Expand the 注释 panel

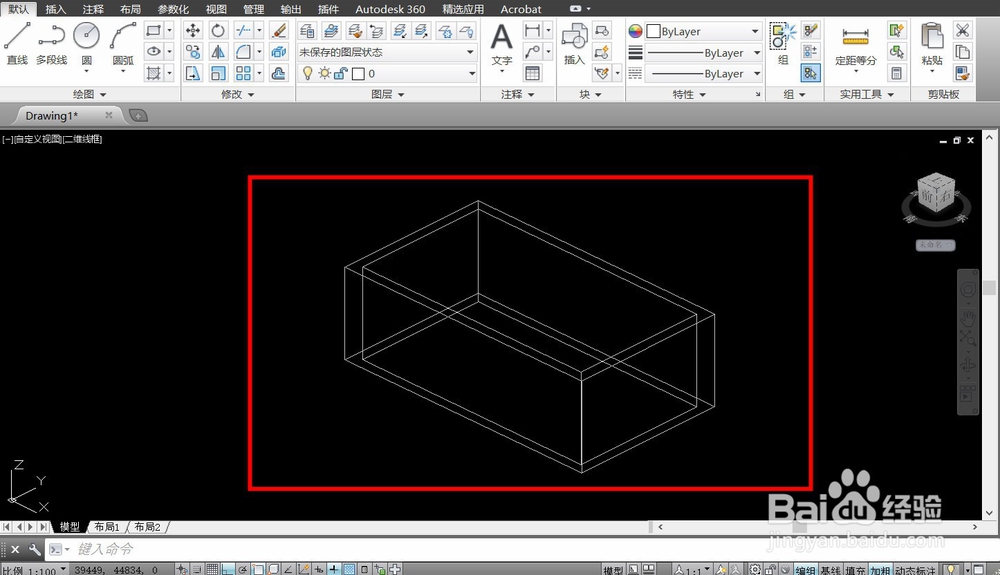point(517,94)
